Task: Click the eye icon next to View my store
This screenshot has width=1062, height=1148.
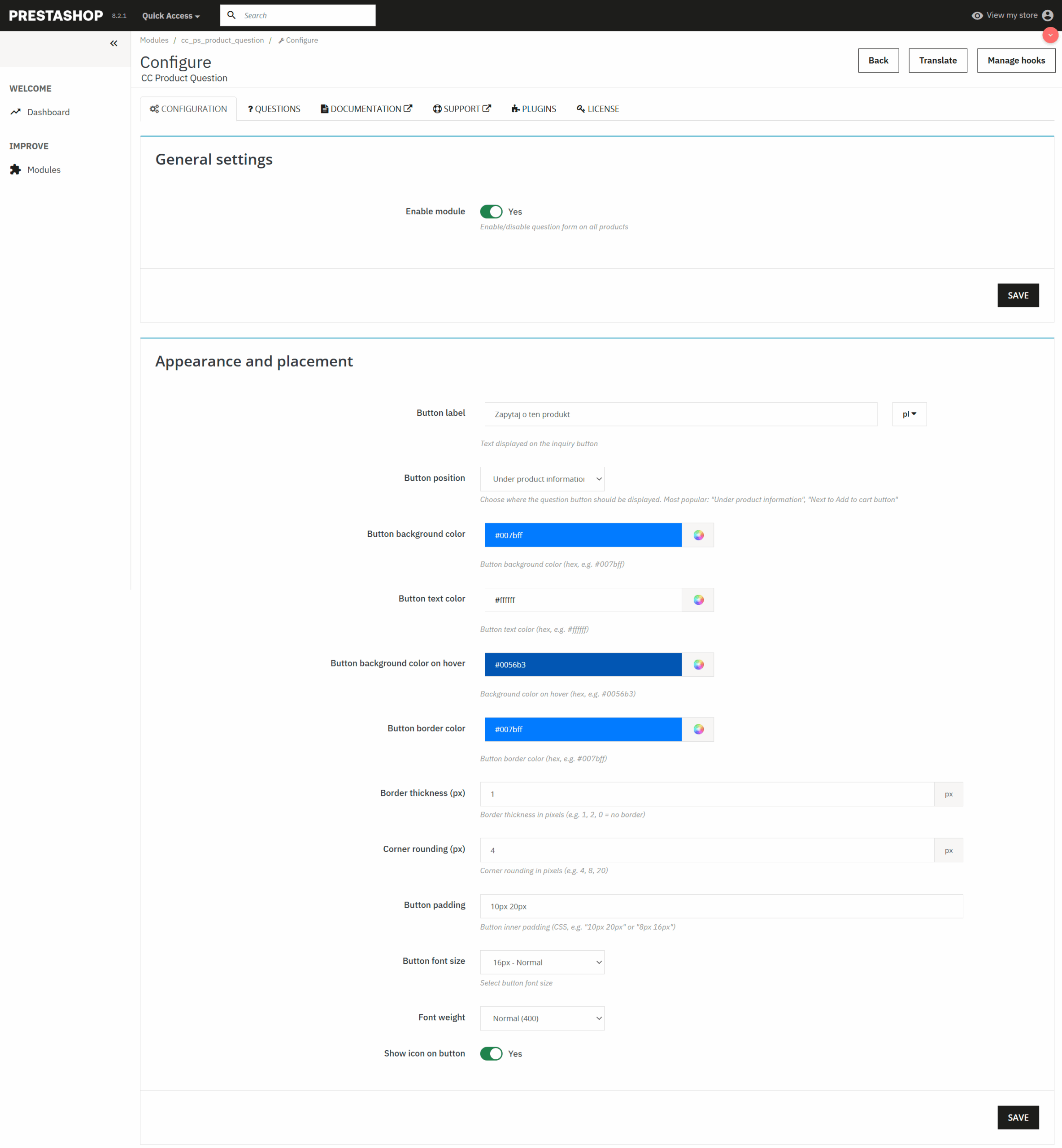Action: pos(977,15)
